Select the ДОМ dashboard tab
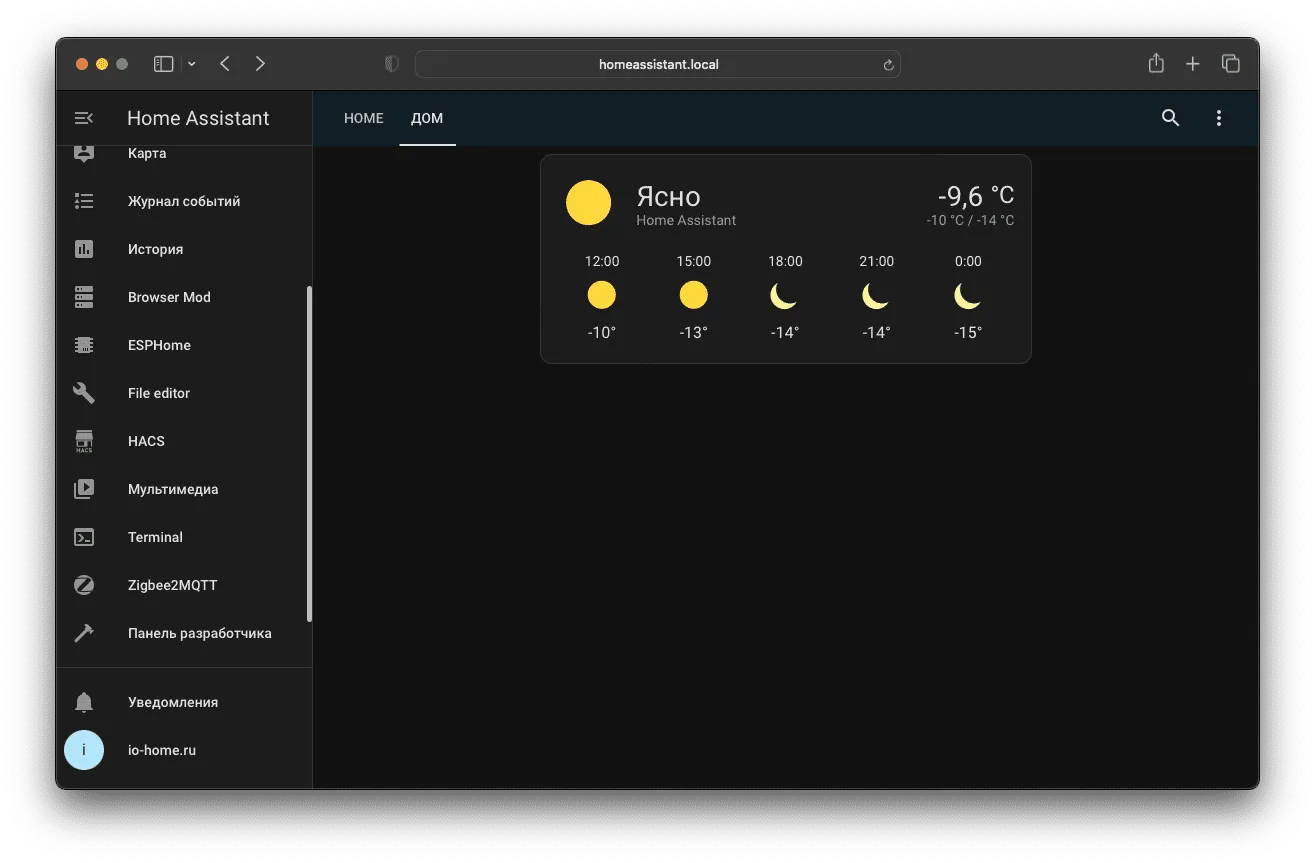 tap(427, 118)
